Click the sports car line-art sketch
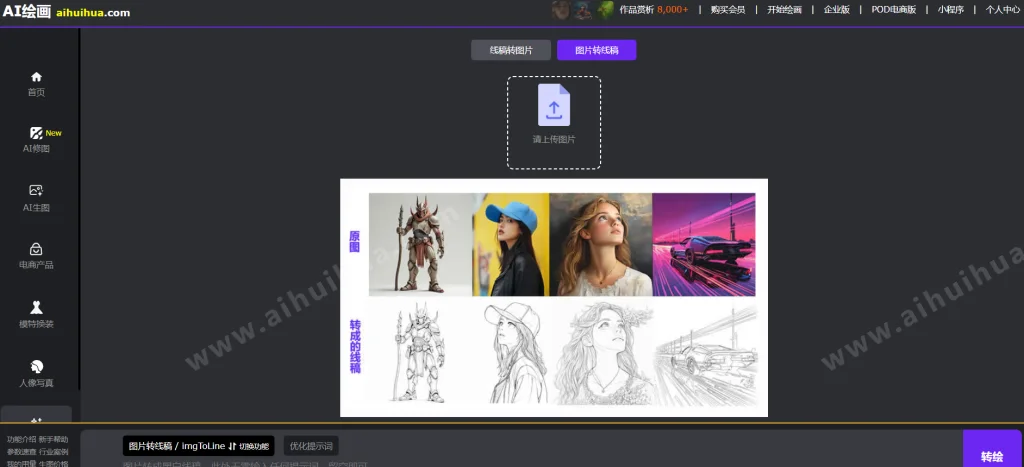This screenshot has height=467, width=1024. [x=707, y=356]
